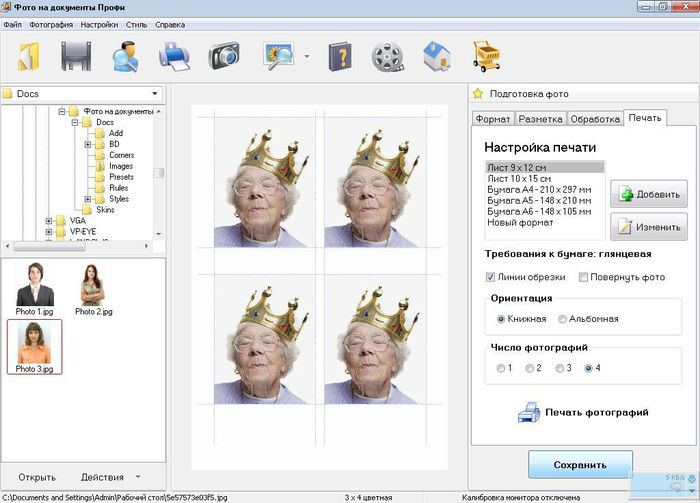Click the printer icon beside Печать фотографий
Image resolution: width=700 pixels, height=503 pixels.
click(529, 412)
